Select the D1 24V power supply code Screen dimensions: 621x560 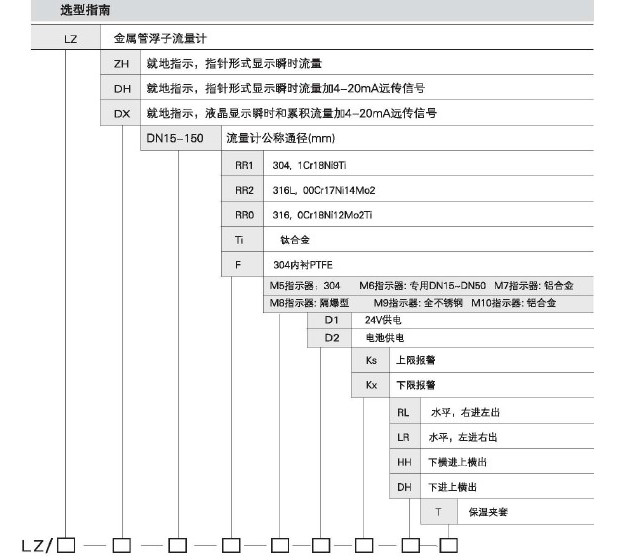(x=331, y=321)
